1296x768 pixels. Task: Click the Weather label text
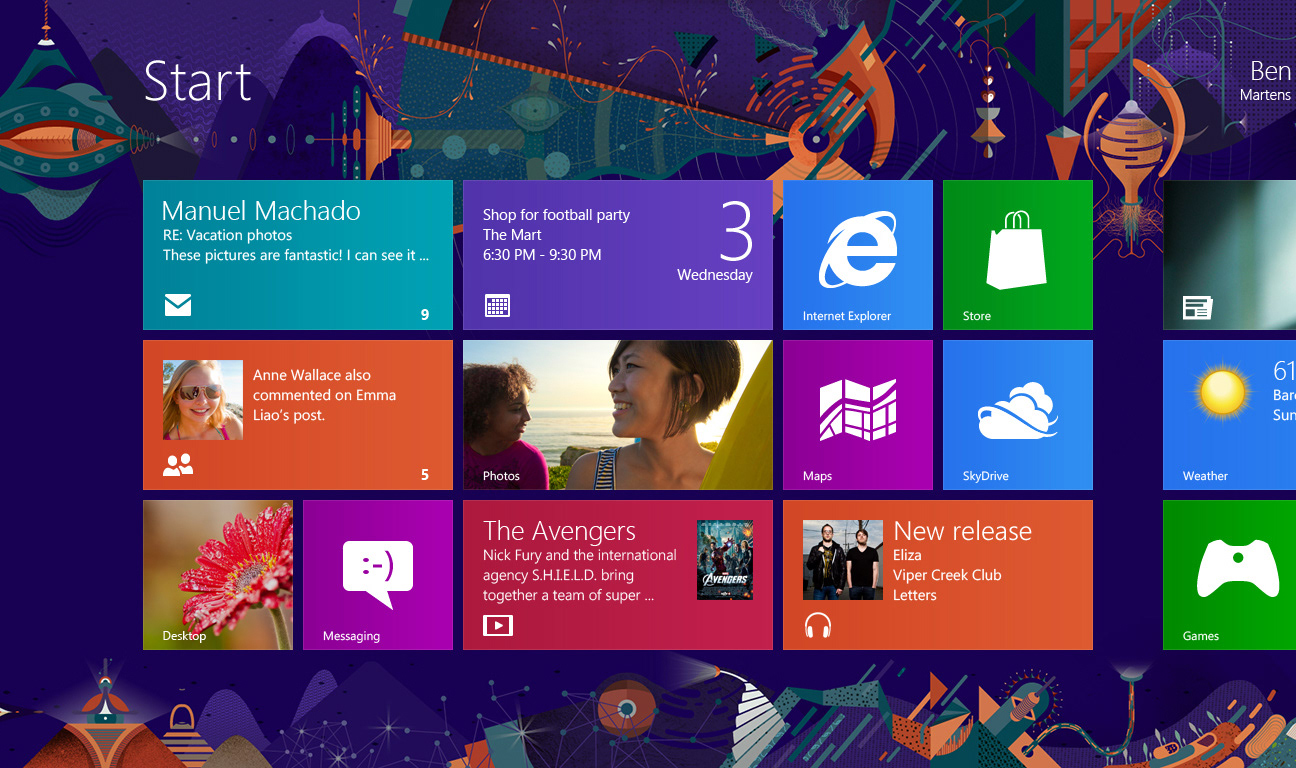point(1205,476)
